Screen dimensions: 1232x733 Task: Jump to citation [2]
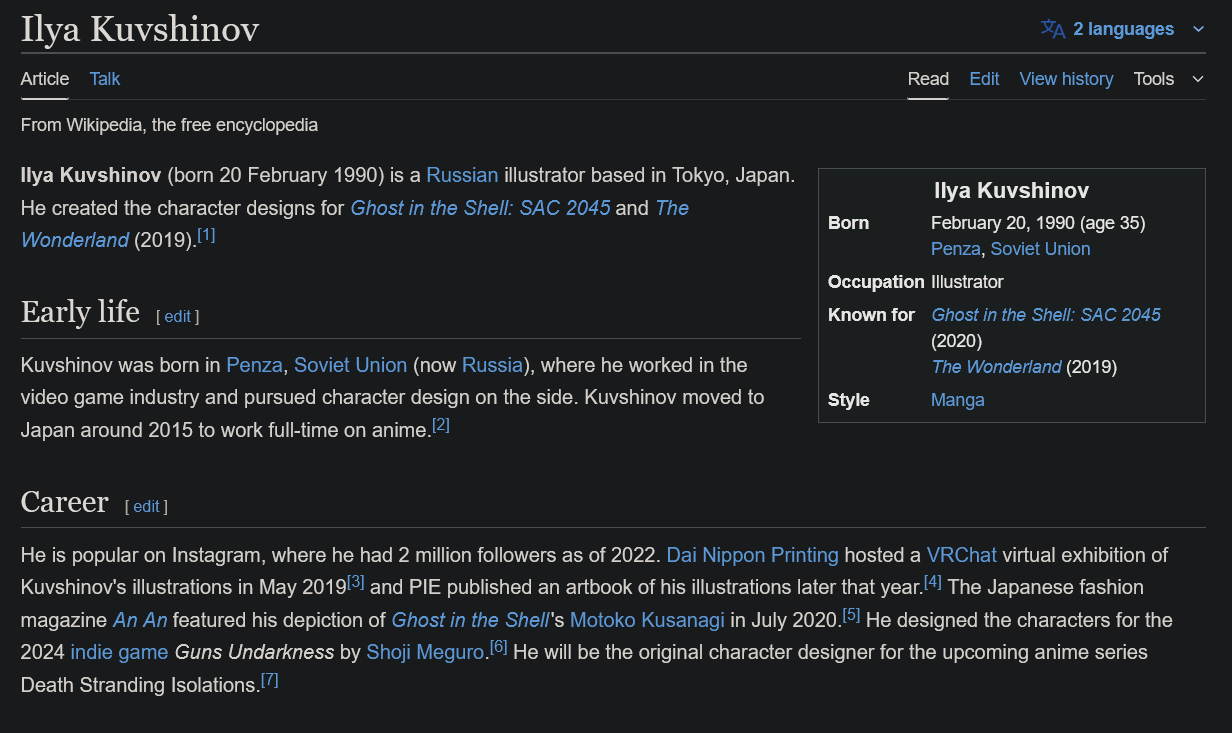tap(441, 425)
